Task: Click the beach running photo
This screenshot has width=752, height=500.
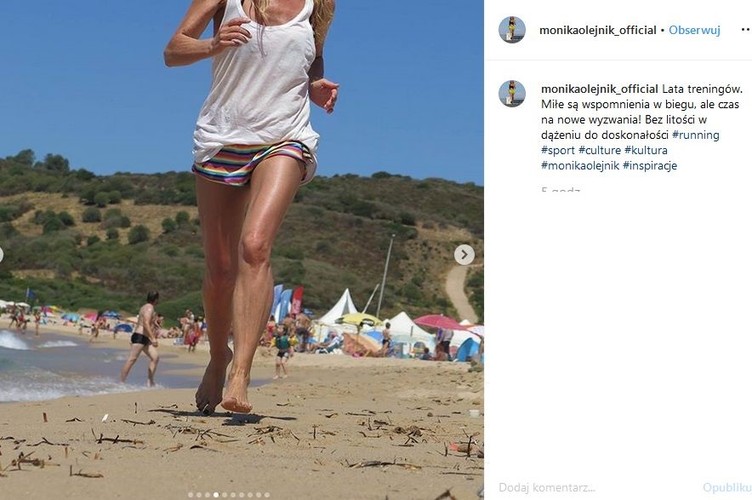Action: [242, 250]
